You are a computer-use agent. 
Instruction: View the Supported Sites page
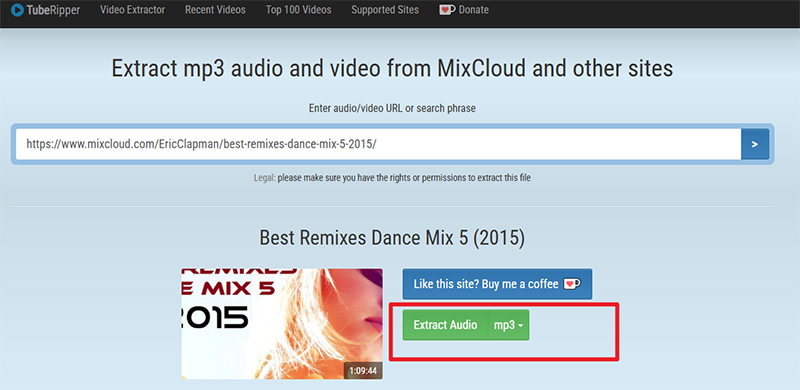pos(385,10)
